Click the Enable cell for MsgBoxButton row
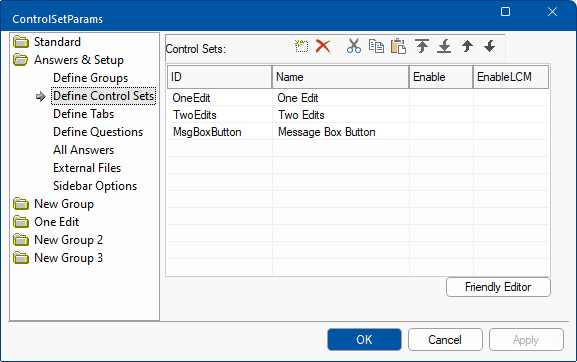 [x=441, y=132]
